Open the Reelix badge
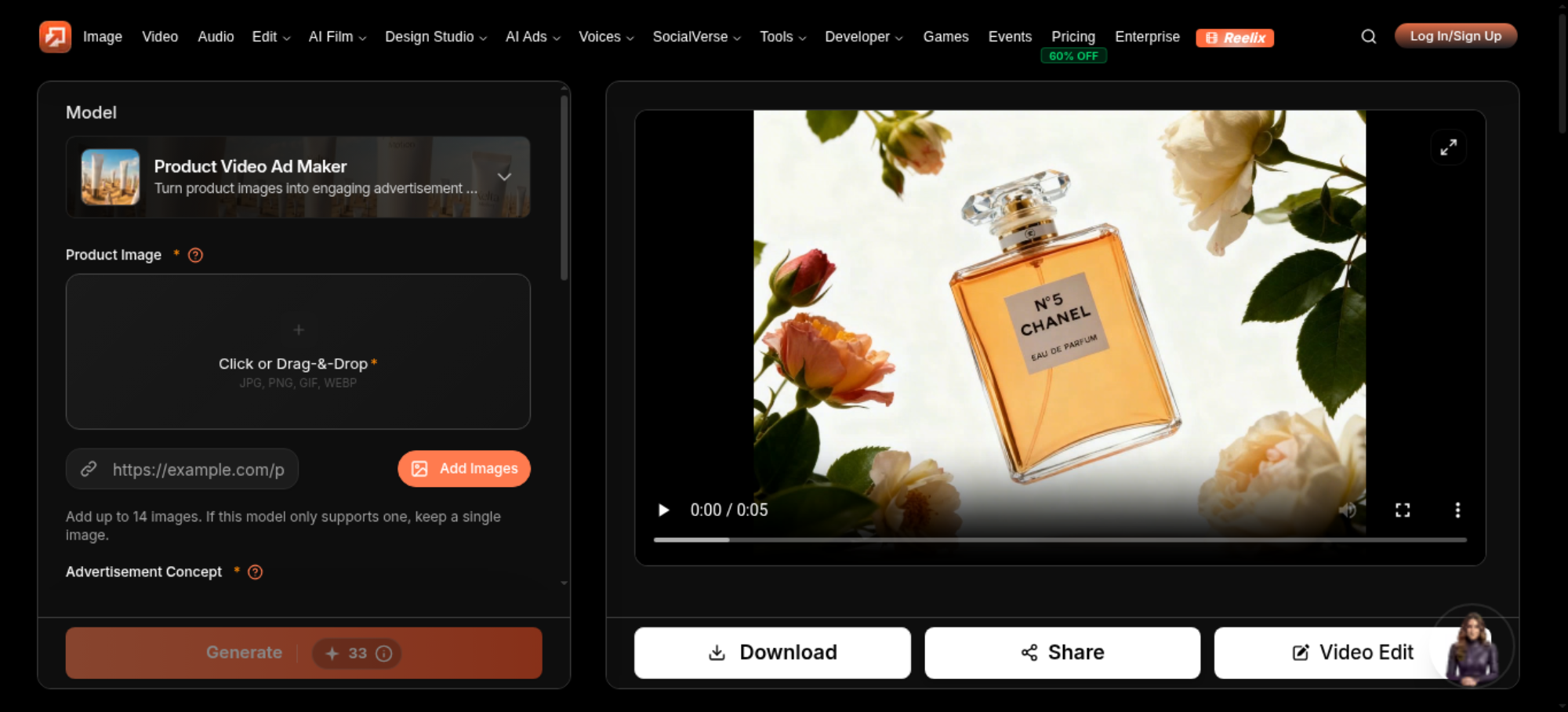1568x712 pixels. (1235, 38)
